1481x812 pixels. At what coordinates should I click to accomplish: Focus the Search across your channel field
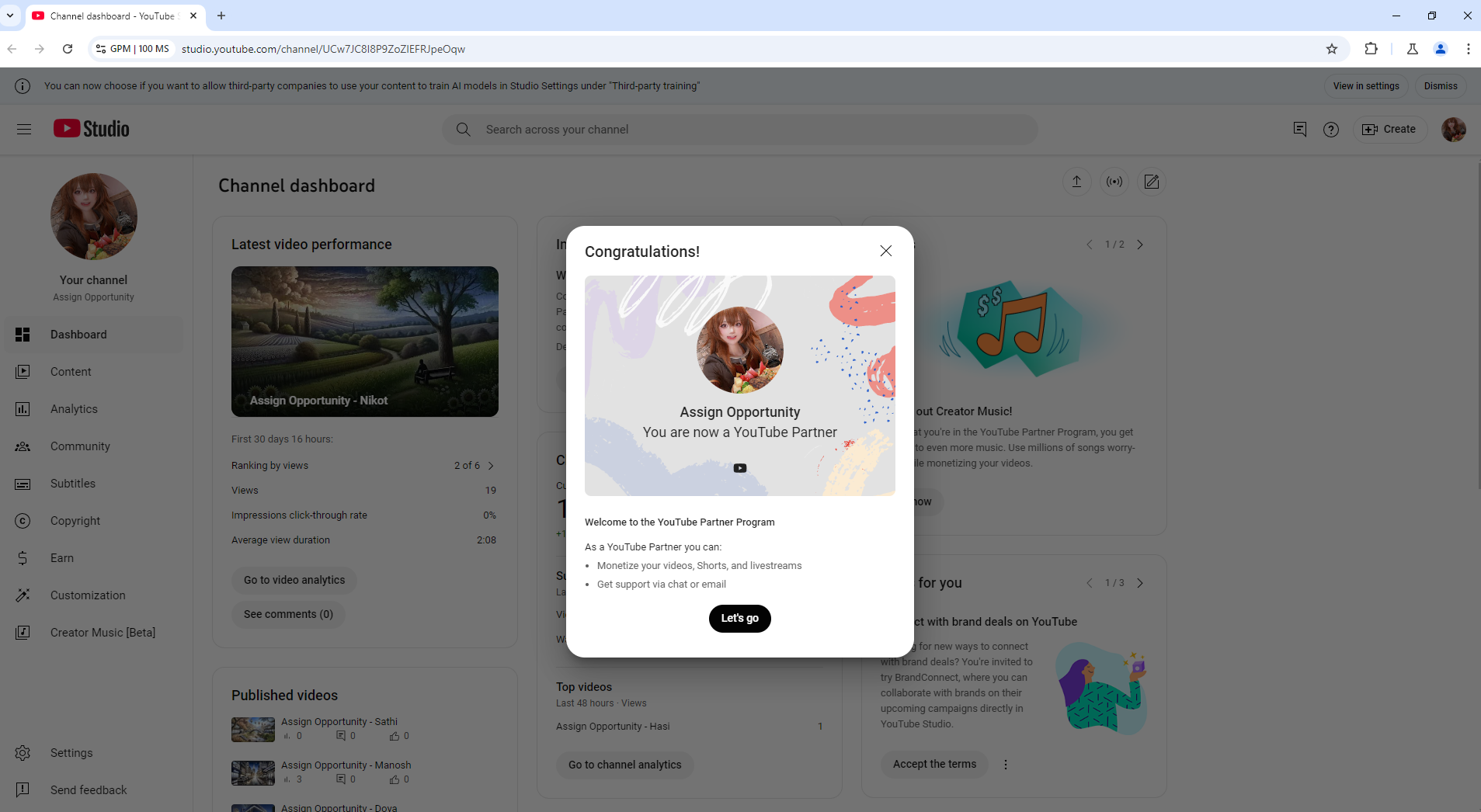(739, 130)
